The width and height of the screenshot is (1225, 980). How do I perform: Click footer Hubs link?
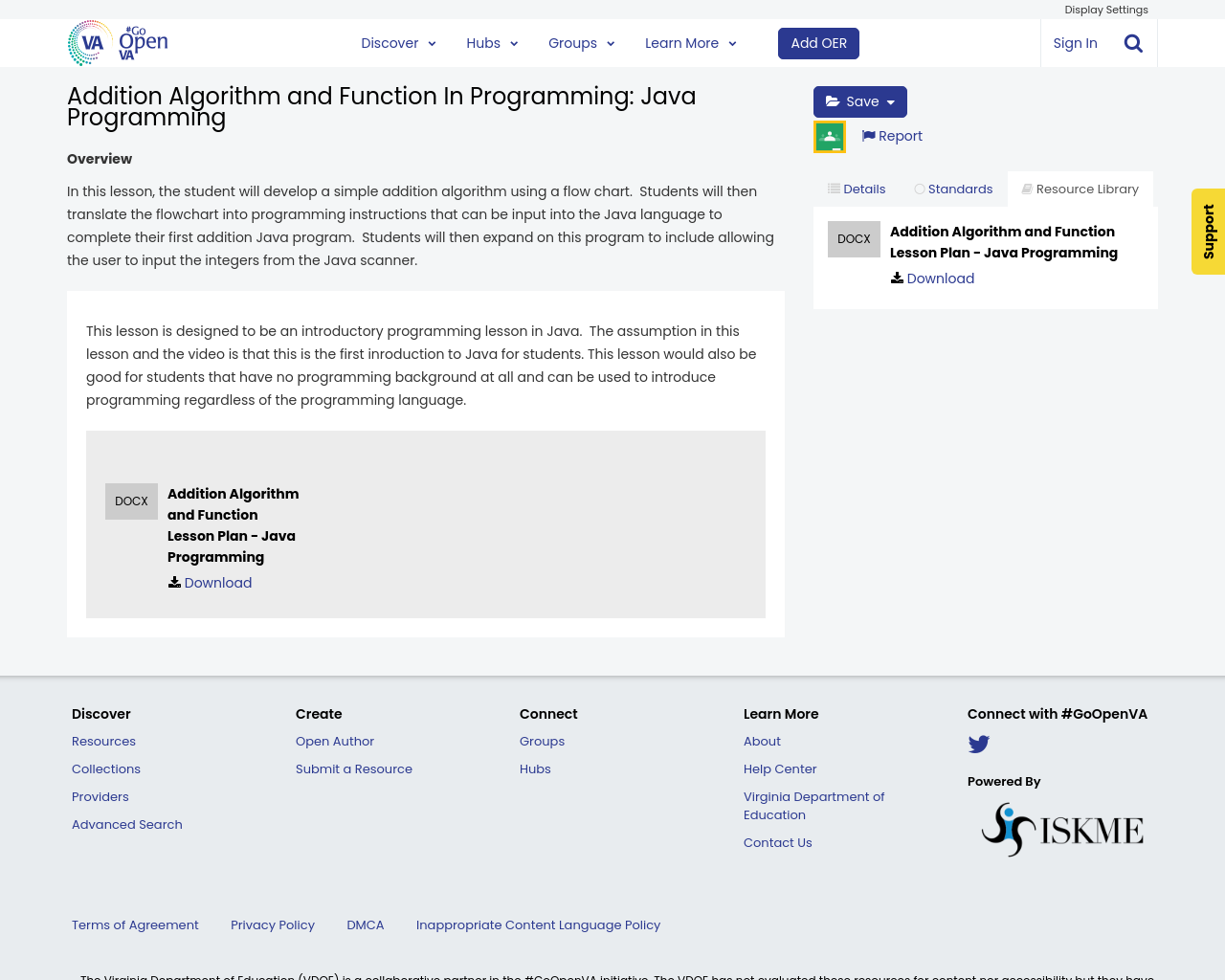pyautogui.click(x=535, y=769)
